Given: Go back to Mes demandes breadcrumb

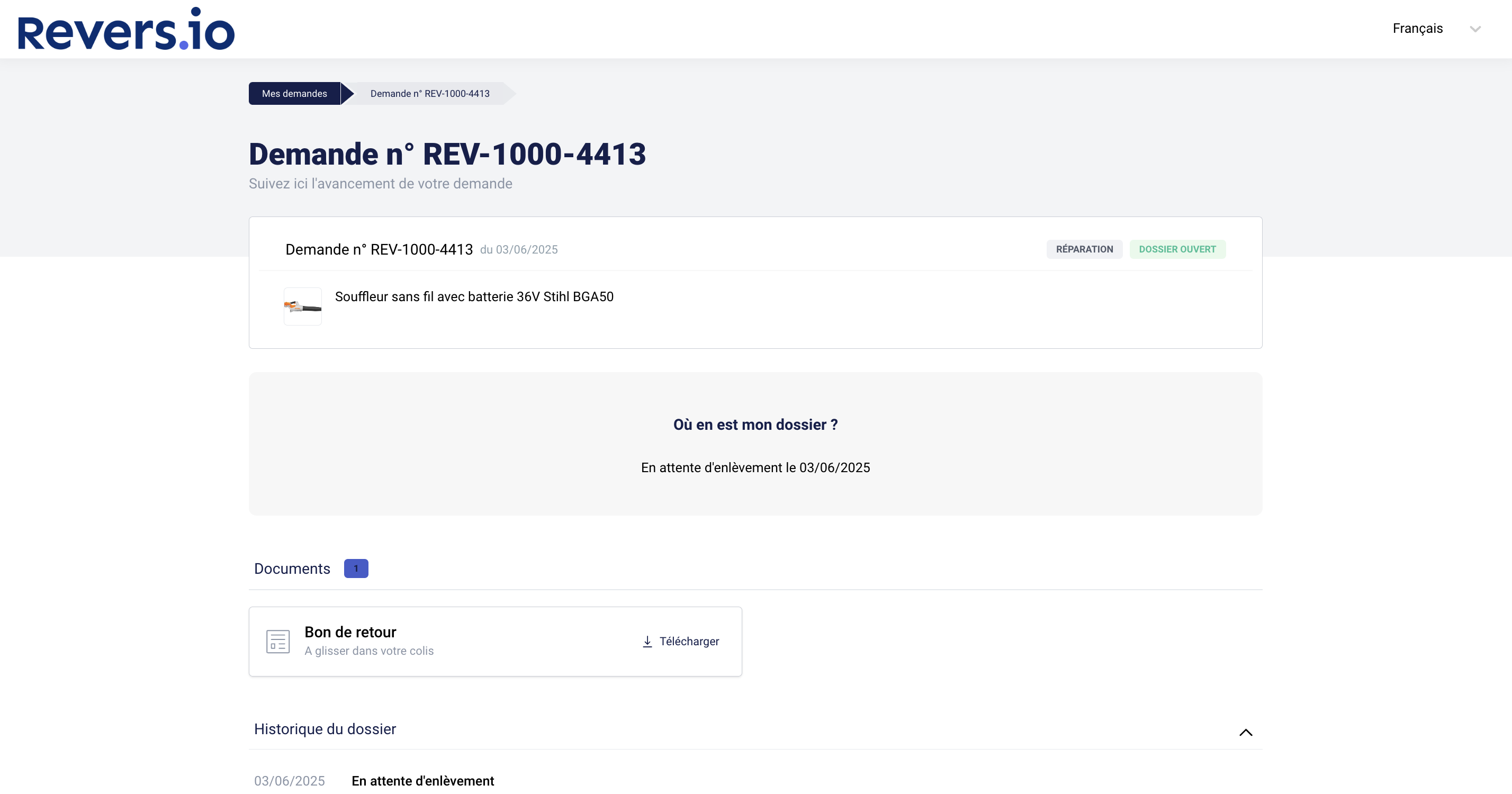Looking at the screenshot, I should click(295, 93).
